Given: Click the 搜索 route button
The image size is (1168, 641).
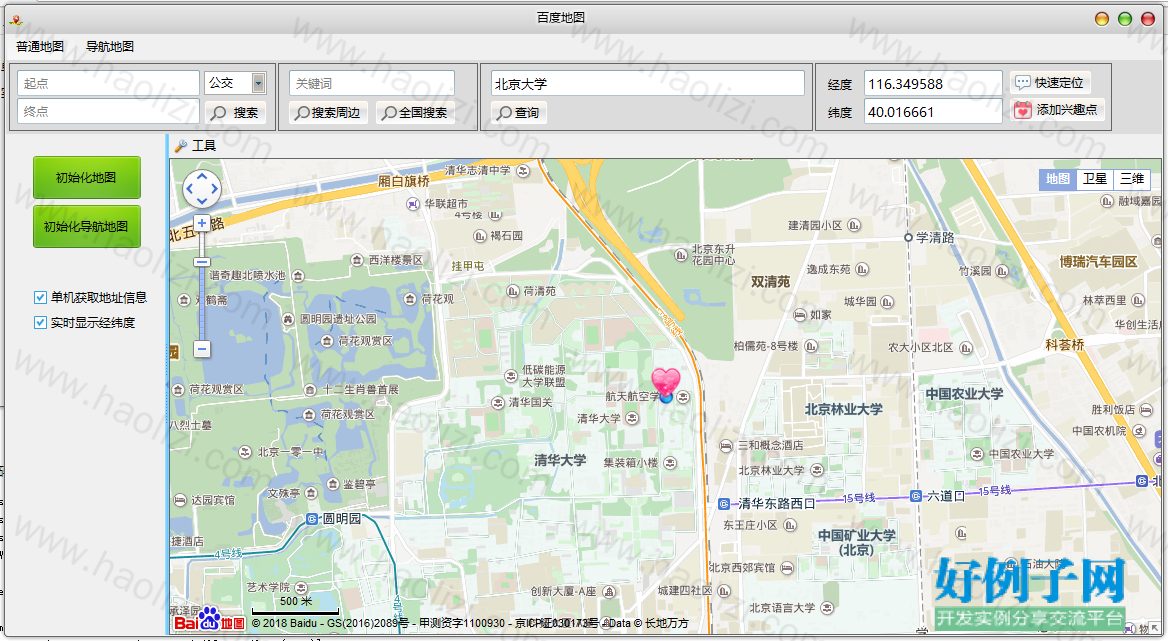Looking at the screenshot, I should point(235,112).
